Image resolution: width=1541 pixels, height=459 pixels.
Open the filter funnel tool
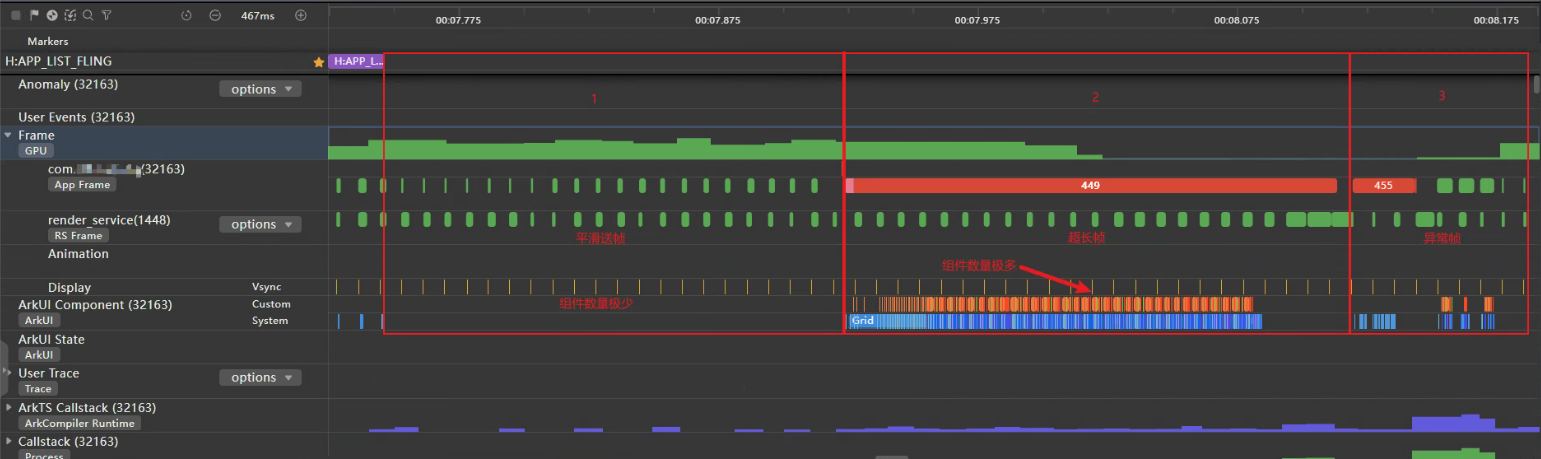[x=106, y=15]
